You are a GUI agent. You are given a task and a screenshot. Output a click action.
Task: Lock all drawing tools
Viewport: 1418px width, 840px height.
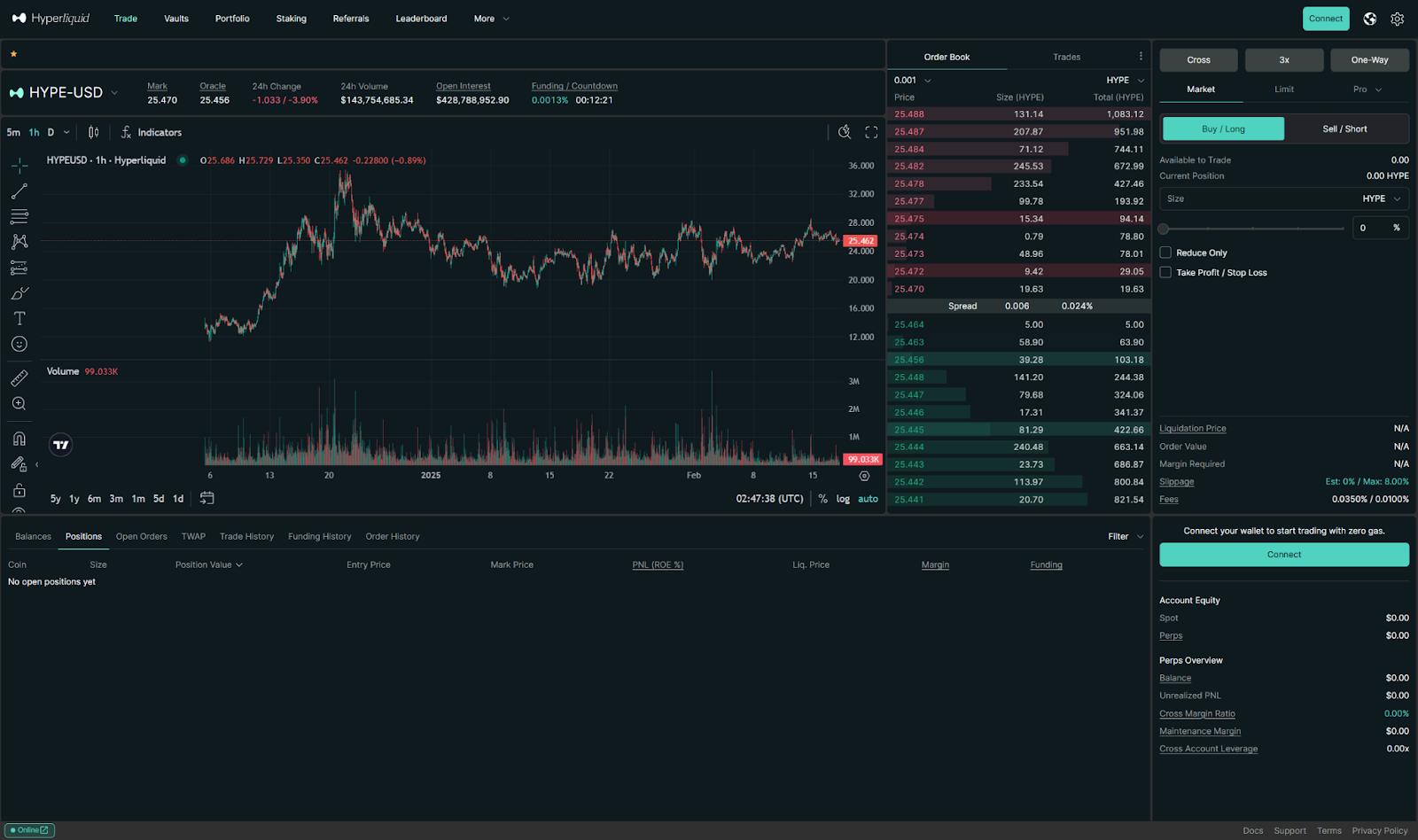[19, 490]
